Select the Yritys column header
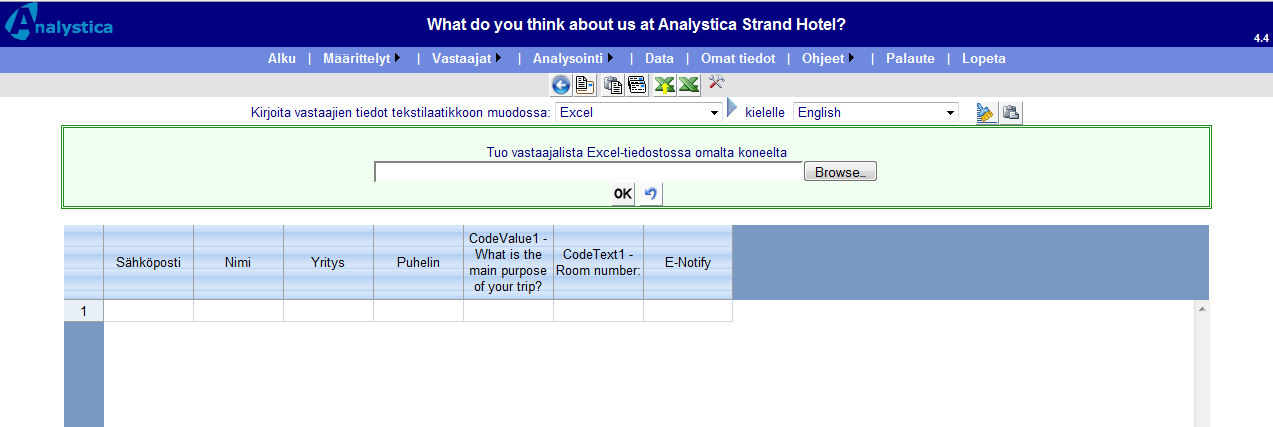This screenshot has width=1273, height=427. 328,262
